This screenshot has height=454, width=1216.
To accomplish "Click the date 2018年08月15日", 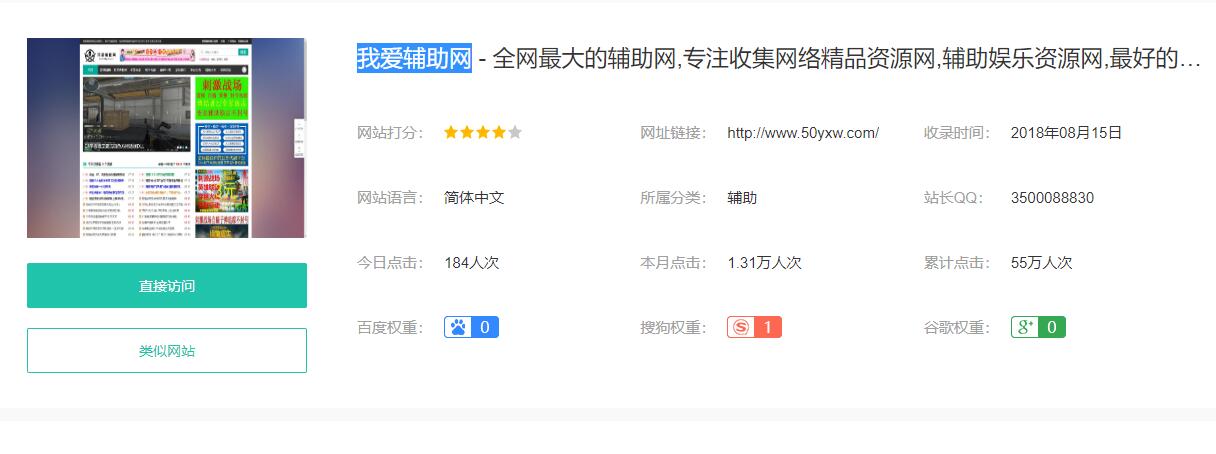I will [1066, 133].
